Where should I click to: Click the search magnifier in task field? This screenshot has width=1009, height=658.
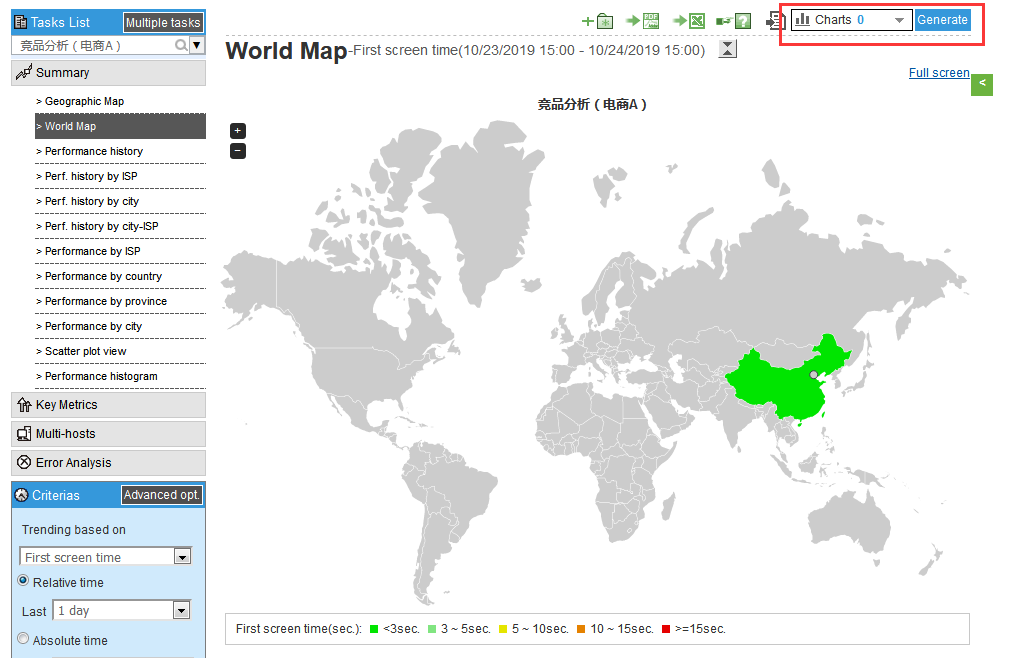point(181,45)
